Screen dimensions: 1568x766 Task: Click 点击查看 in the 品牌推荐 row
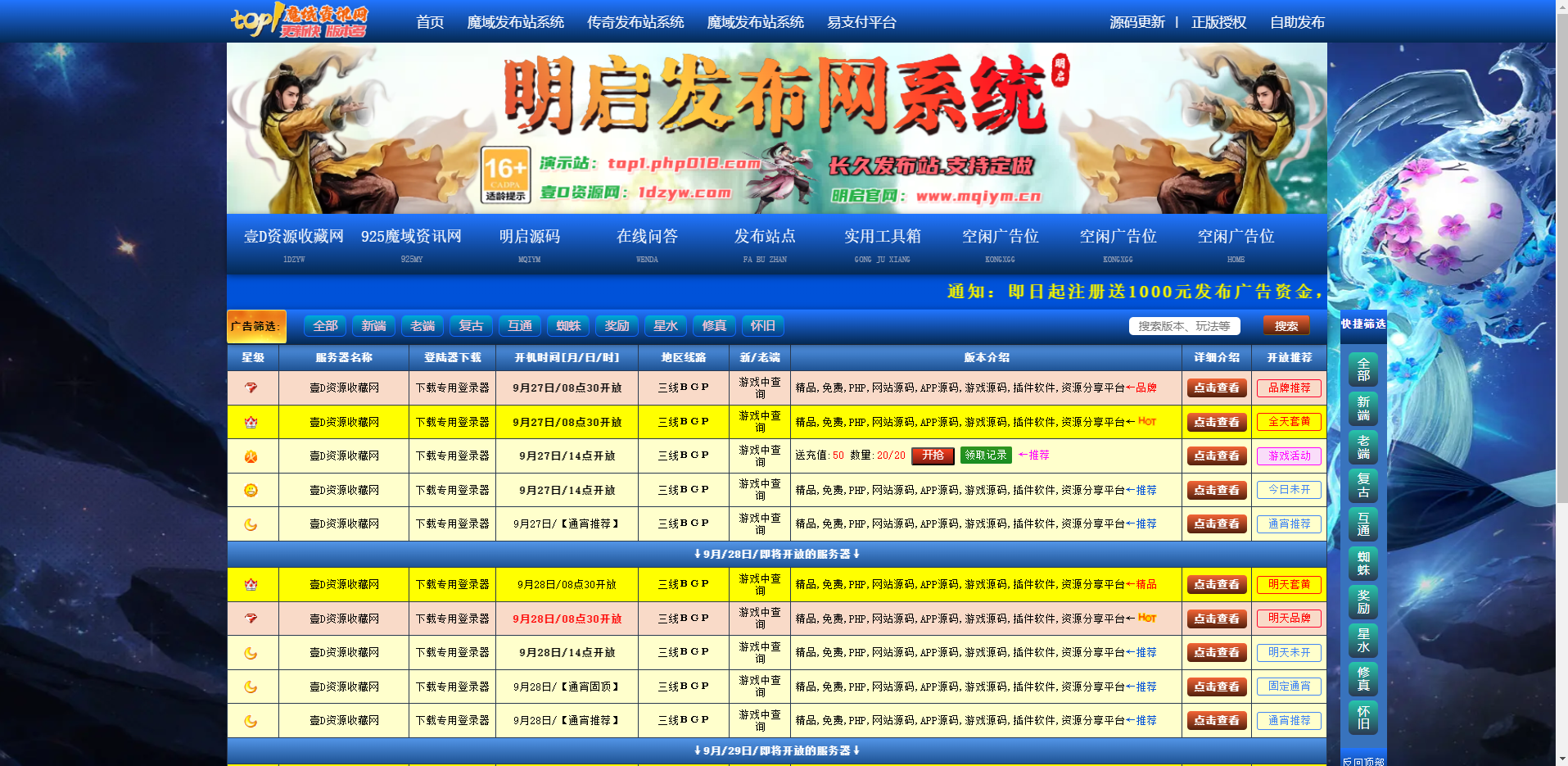pos(1217,388)
